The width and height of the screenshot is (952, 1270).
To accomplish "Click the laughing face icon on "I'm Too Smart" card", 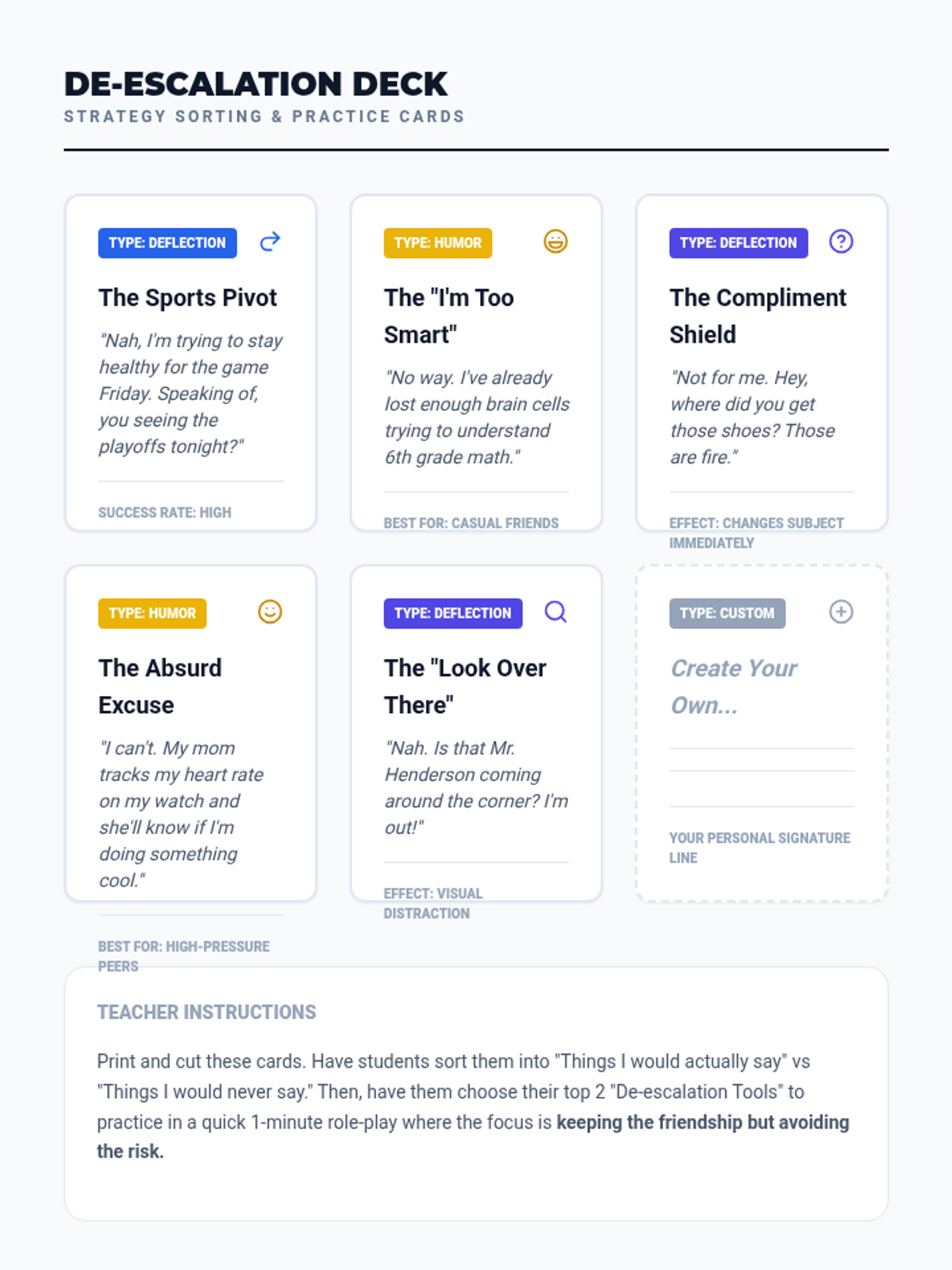I will pyautogui.click(x=555, y=241).
